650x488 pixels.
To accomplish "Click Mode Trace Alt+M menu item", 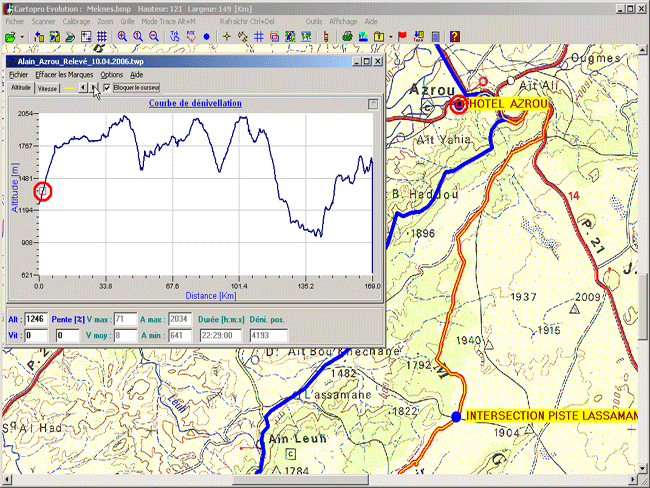I will [x=168, y=22].
